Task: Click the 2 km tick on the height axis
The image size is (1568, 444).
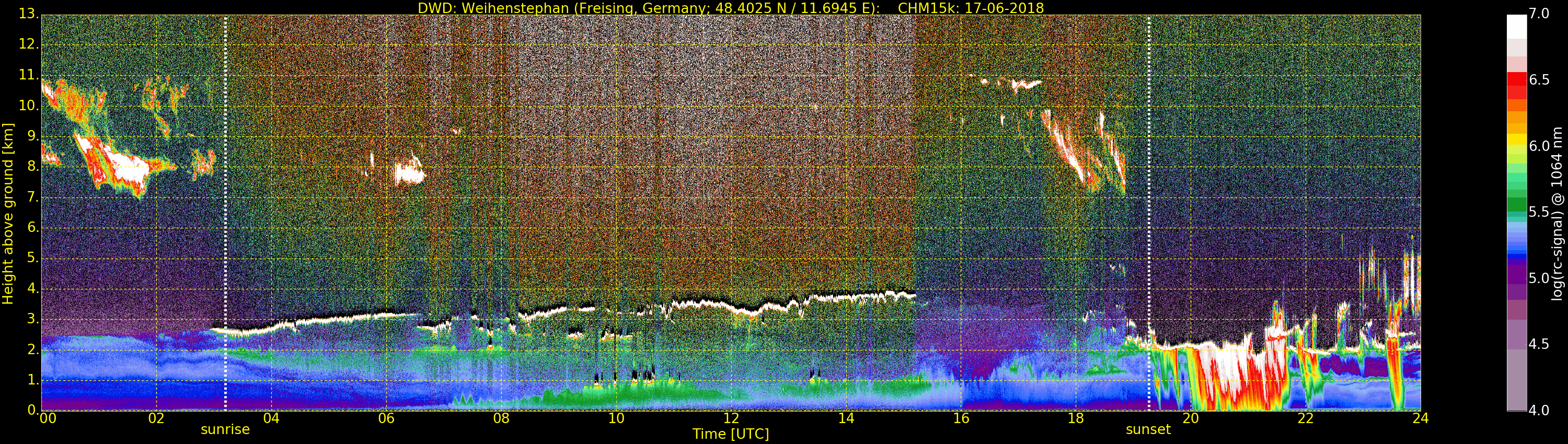Action: coord(33,349)
